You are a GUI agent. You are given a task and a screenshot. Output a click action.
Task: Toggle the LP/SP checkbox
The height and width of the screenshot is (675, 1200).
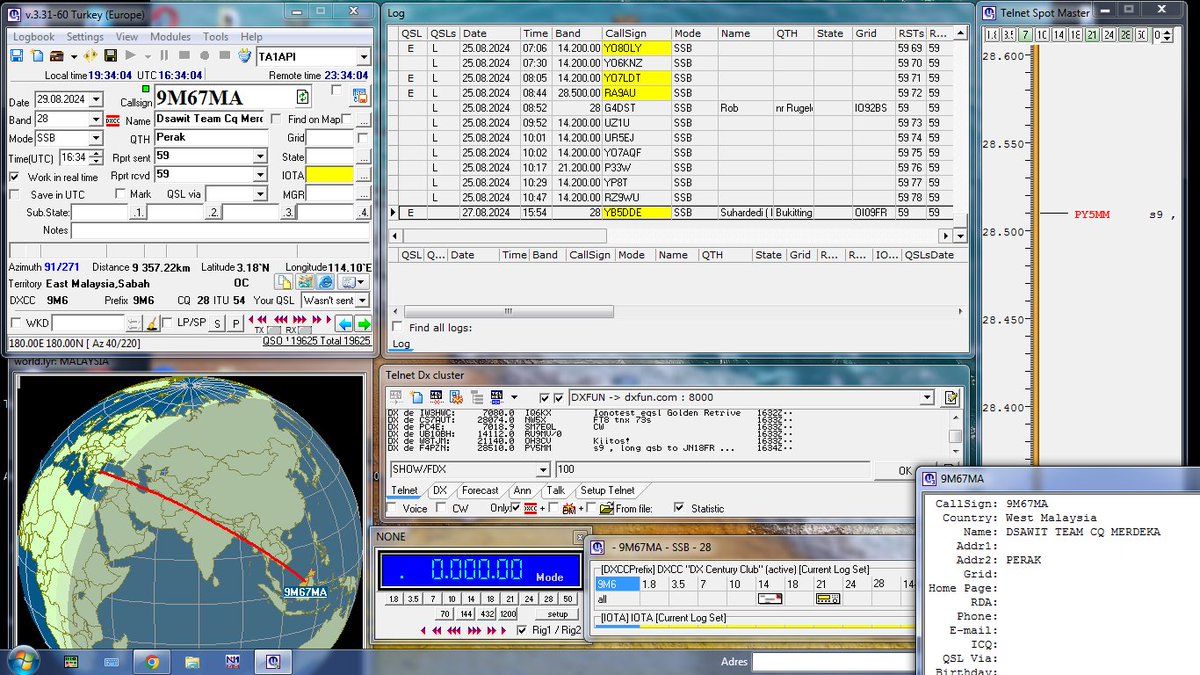pos(167,323)
